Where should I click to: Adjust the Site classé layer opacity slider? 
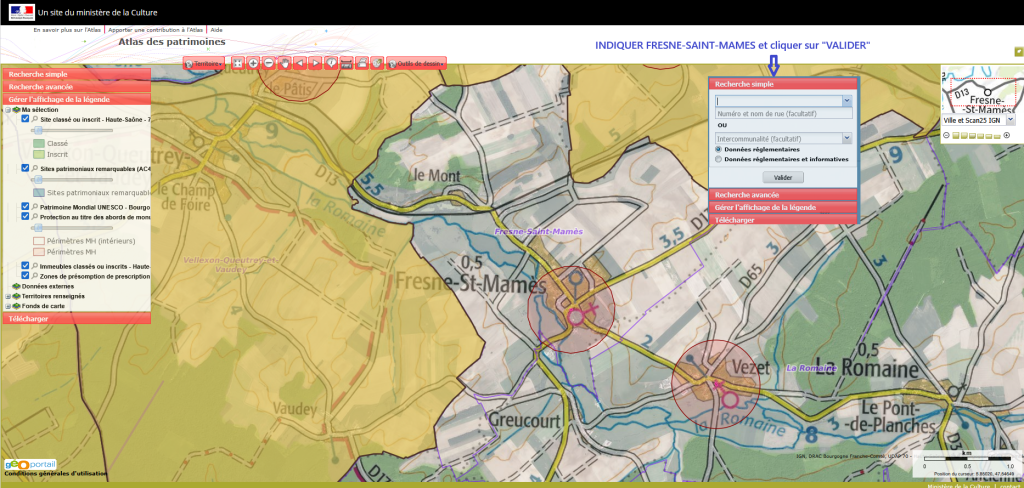click(x=40, y=131)
